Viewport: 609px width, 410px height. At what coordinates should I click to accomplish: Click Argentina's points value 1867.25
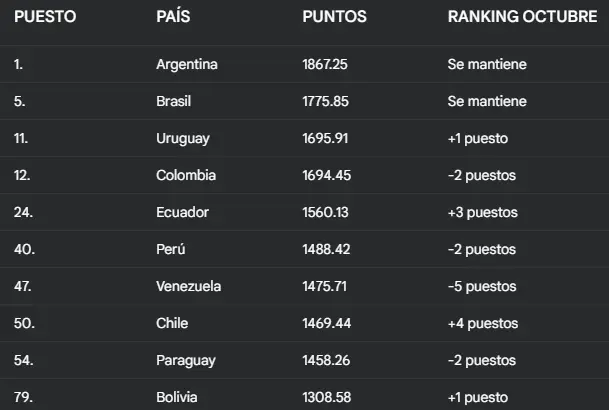point(325,65)
